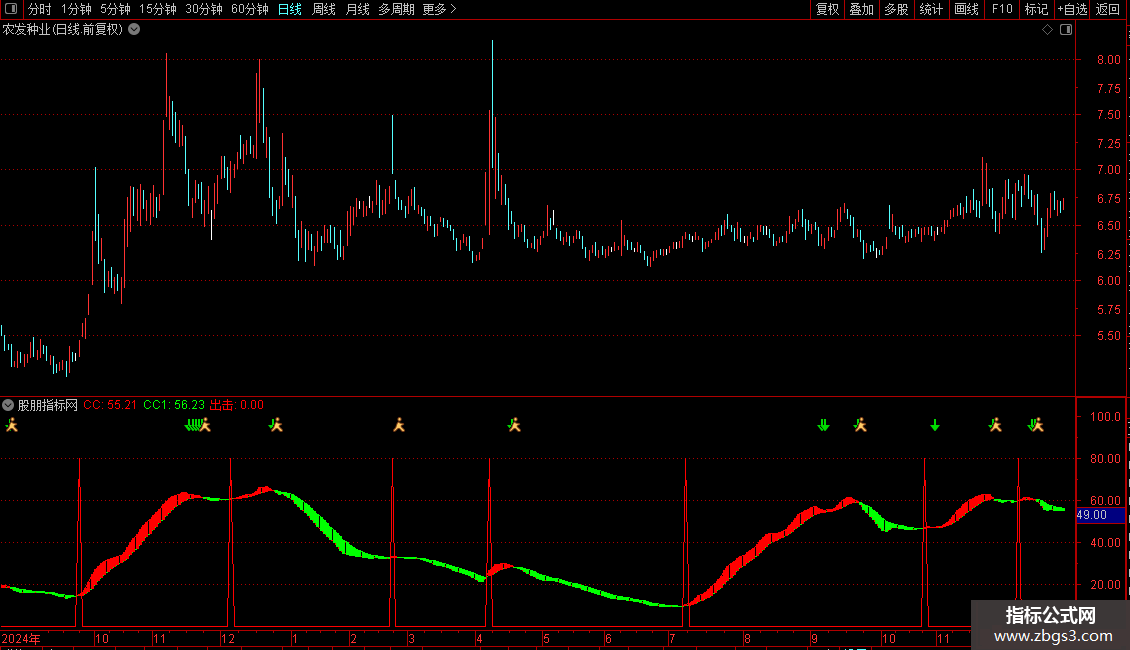Click running-figure signal icon in mid-November
1130x650 pixels.
(205, 425)
